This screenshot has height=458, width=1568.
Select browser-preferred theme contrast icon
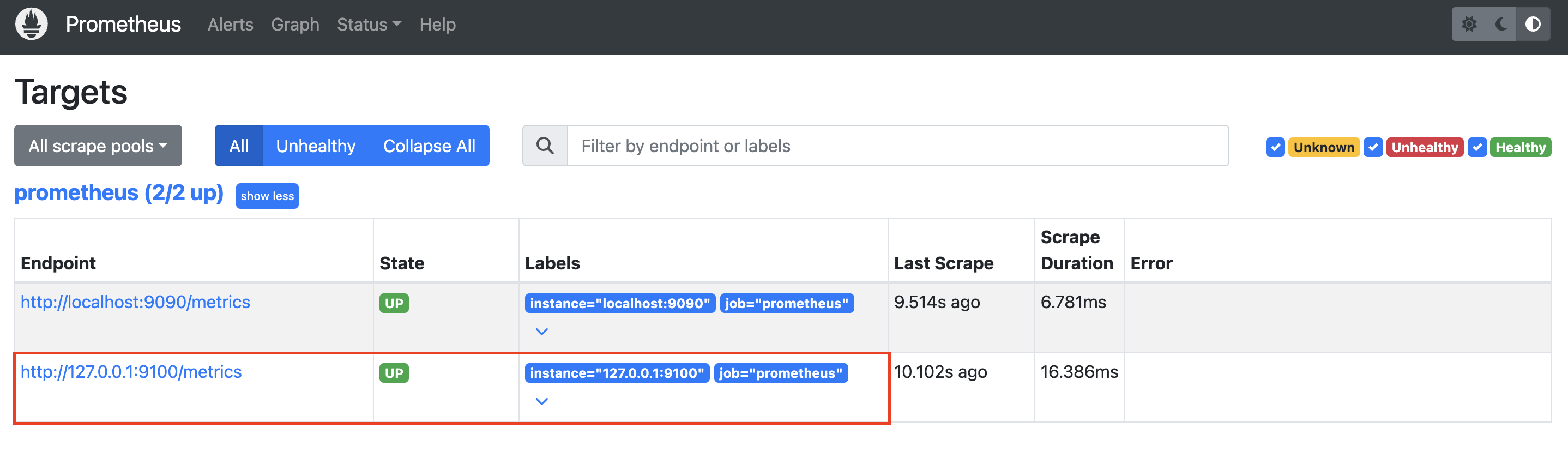point(1533,25)
